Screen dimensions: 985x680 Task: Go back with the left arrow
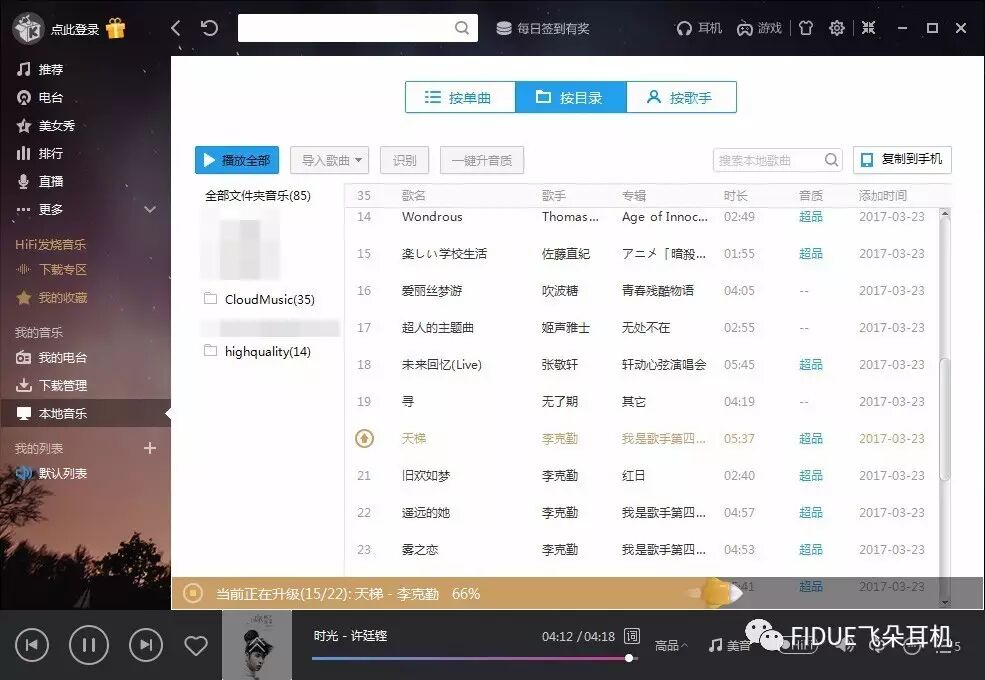[176, 28]
